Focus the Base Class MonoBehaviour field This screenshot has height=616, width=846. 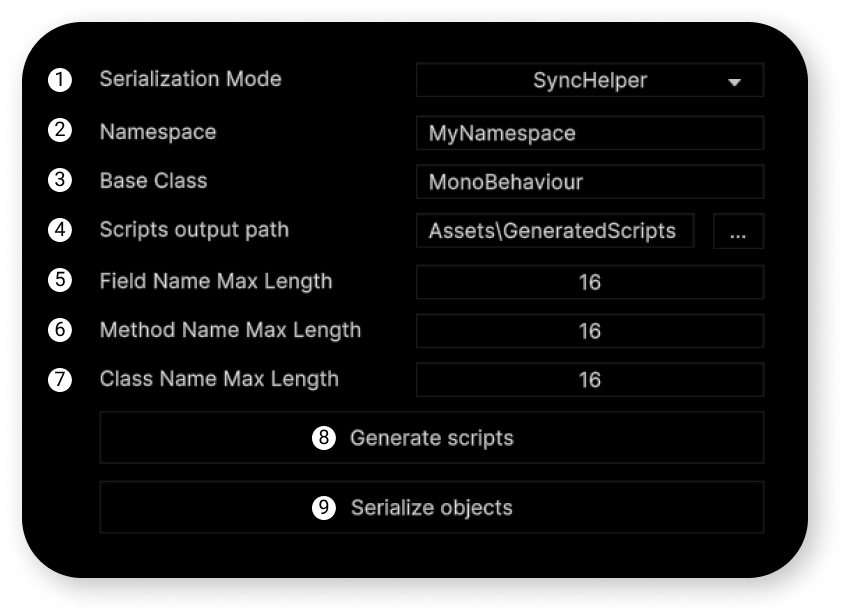590,182
